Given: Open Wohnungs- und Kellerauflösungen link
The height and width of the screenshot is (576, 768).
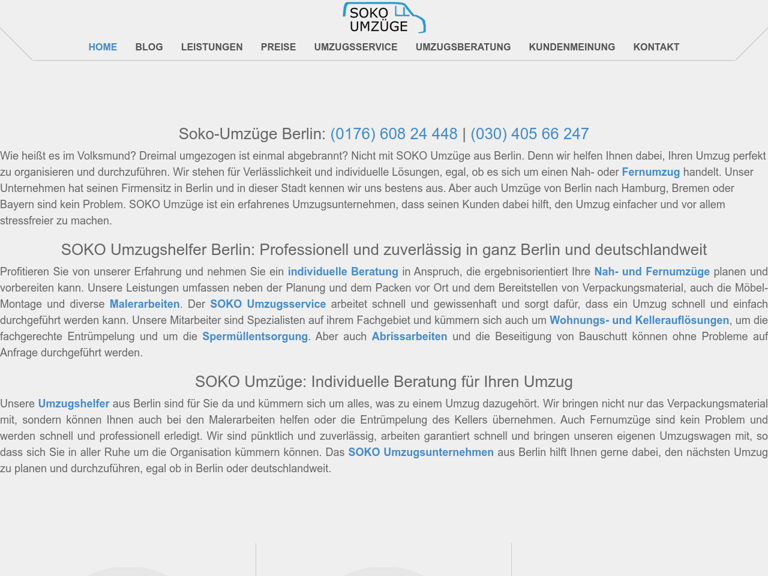Looking at the screenshot, I should (x=639, y=321).
